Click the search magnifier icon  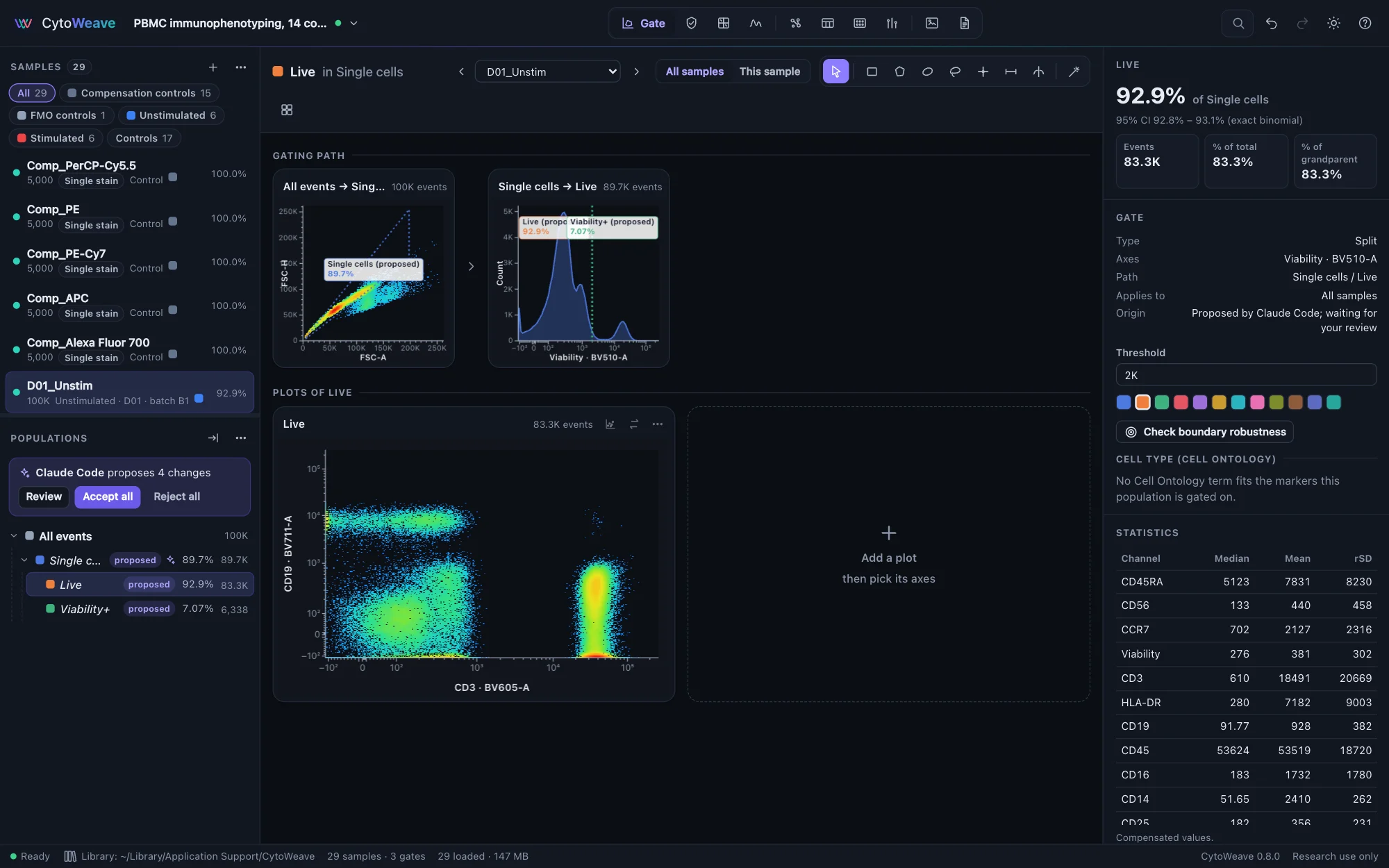pos(1238,23)
